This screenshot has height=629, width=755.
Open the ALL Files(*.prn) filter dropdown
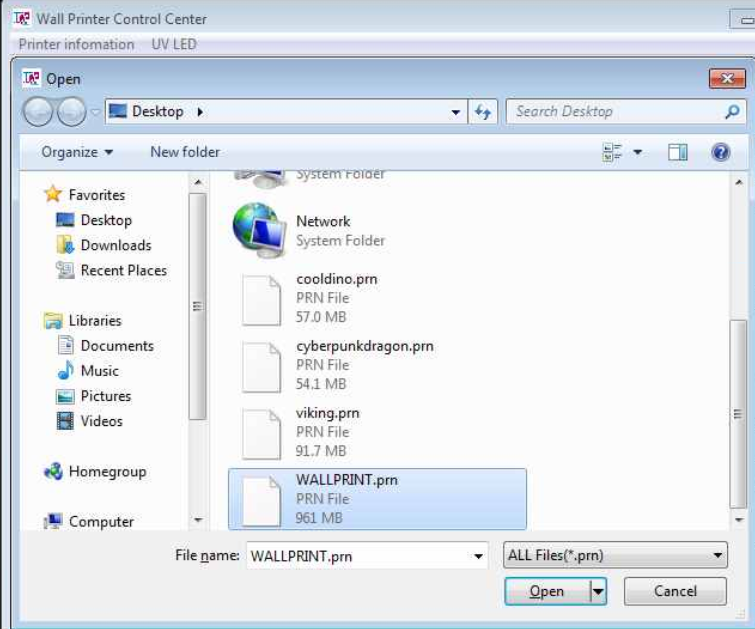[615, 555]
